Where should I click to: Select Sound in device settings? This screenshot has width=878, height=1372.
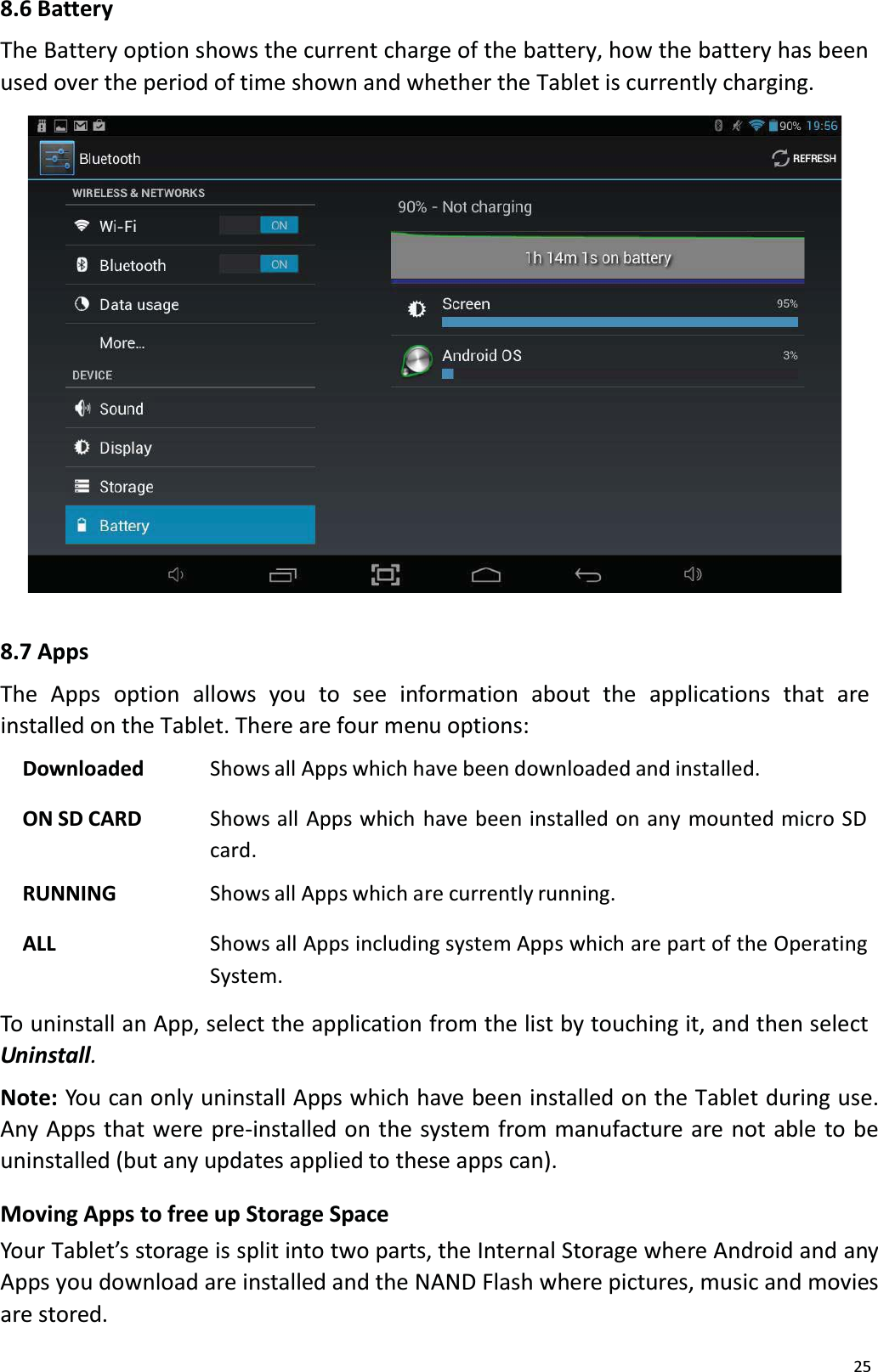pyautogui.click(x=190, y=409)
